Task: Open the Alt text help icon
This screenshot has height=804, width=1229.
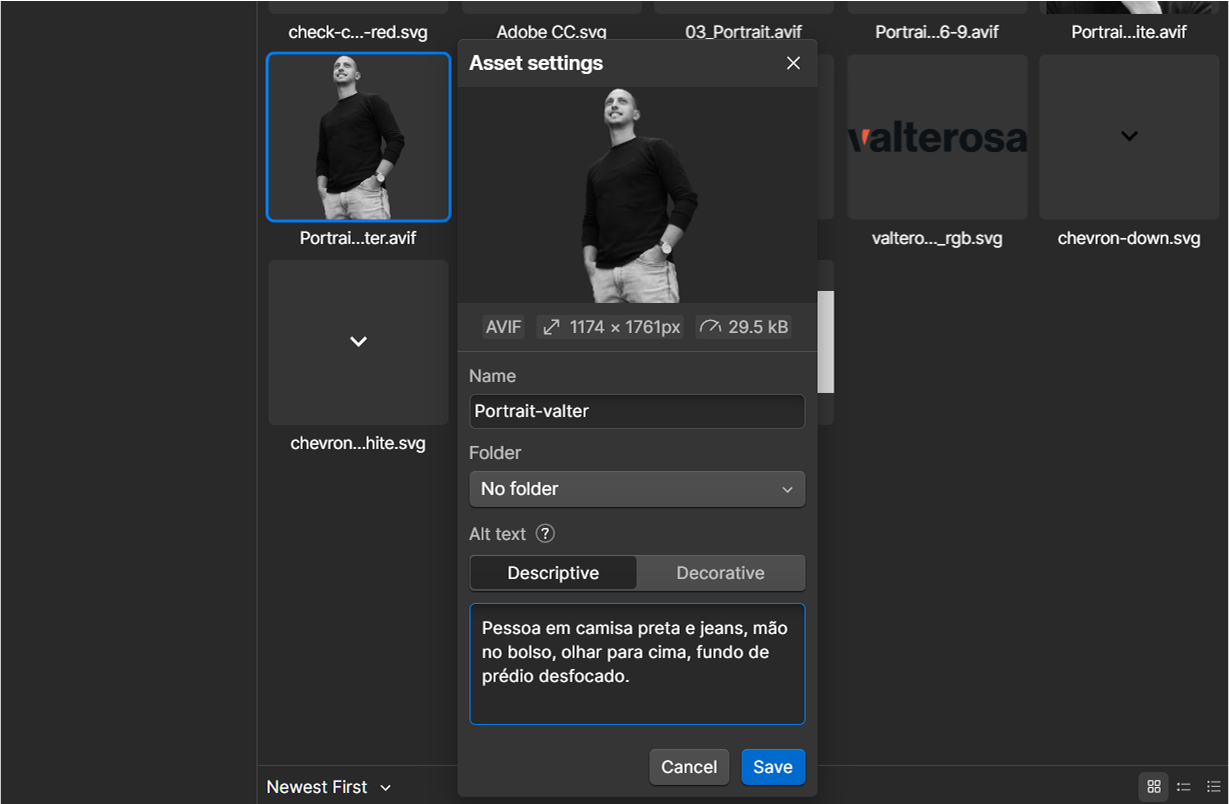Action: coord(545,534)
